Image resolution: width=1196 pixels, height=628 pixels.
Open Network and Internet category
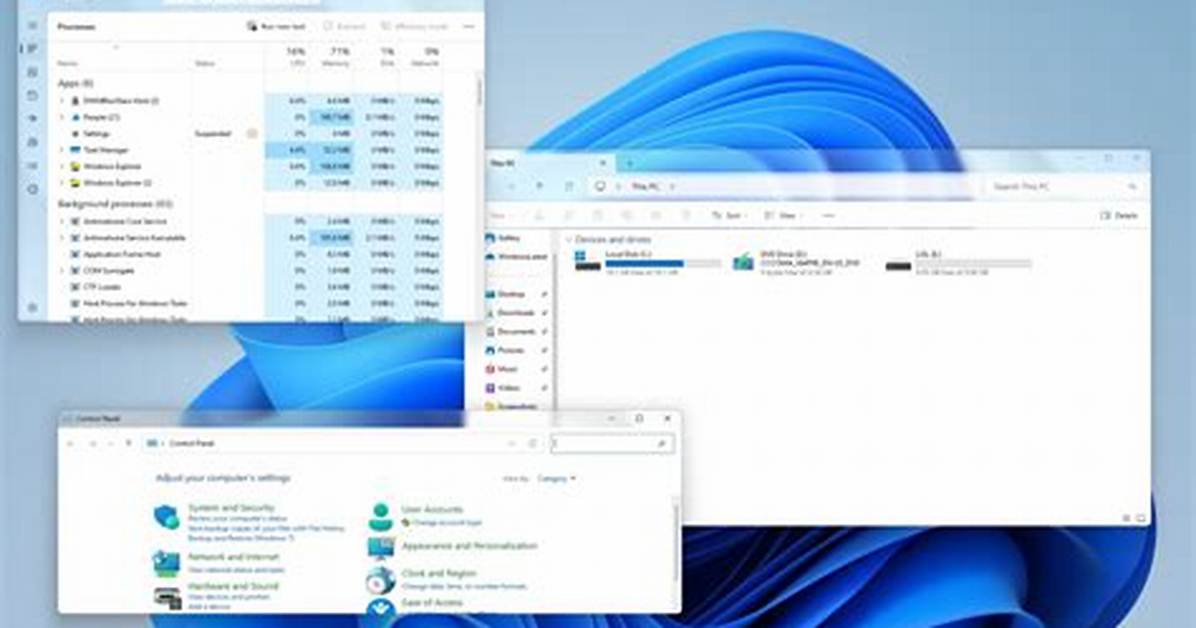(233, 557)
